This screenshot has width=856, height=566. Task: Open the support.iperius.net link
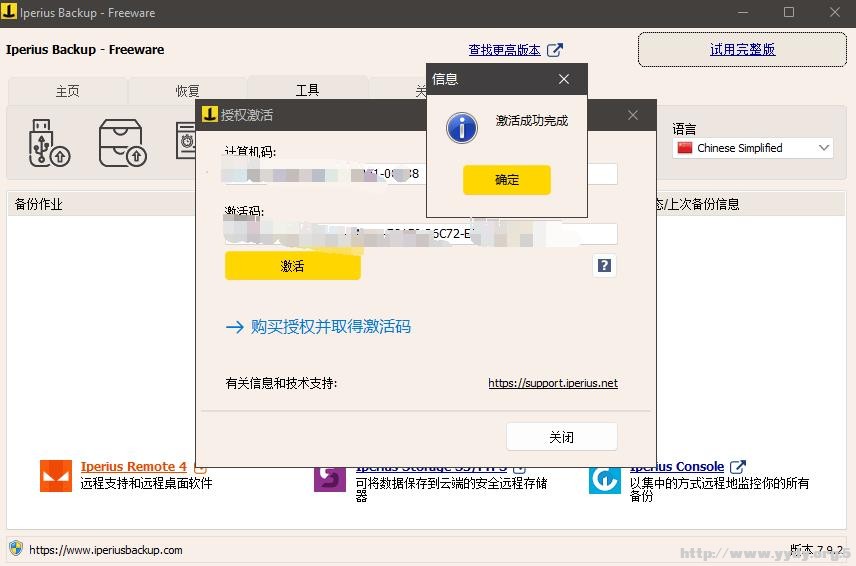coord(552,383)
